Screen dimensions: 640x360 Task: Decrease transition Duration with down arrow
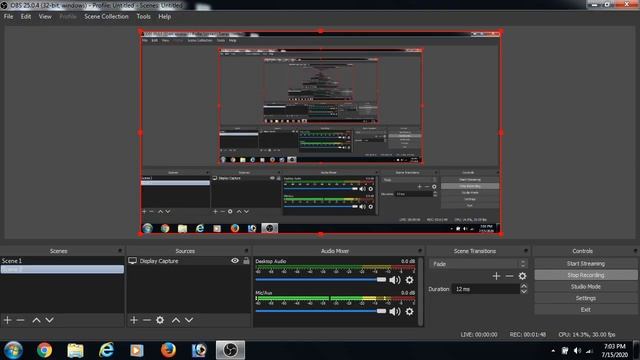524,291
